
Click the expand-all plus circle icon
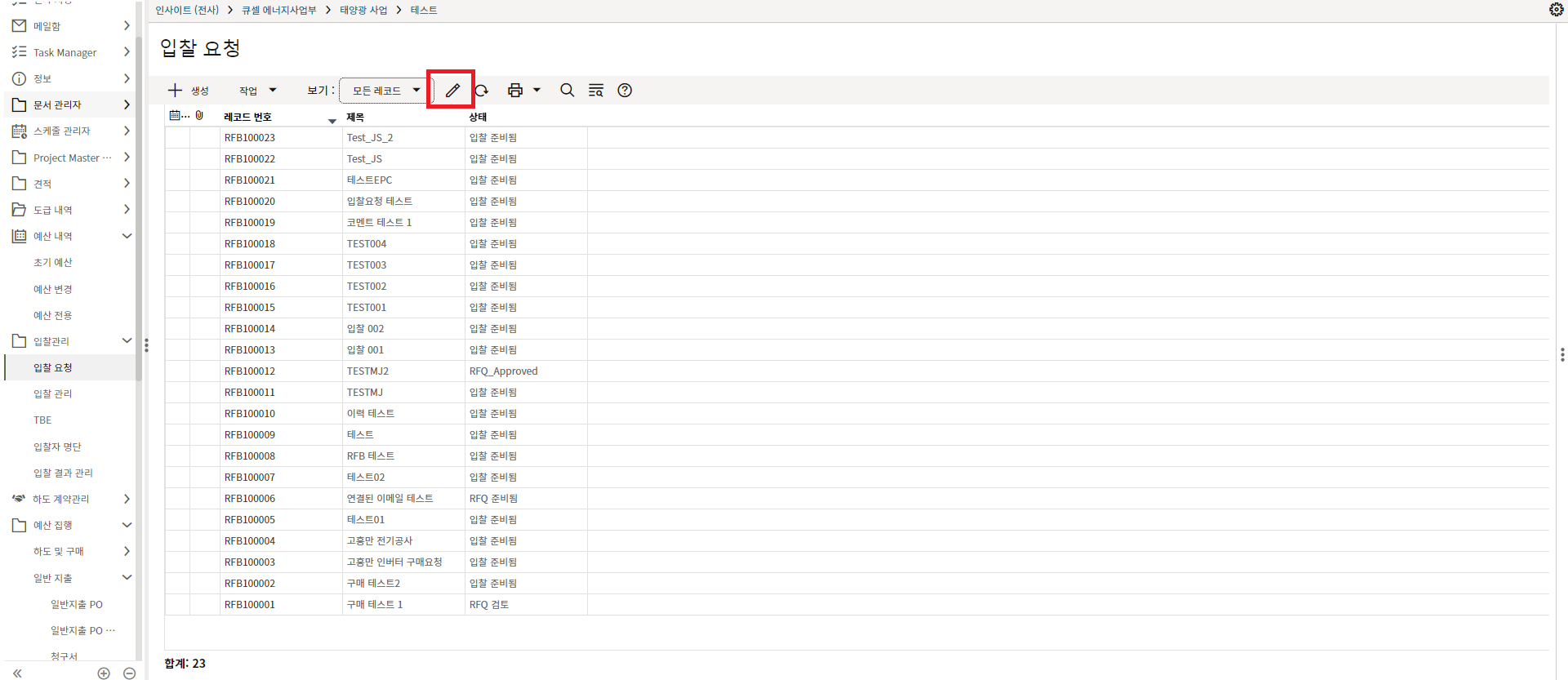pyautogui.click(x=104, y=673)
